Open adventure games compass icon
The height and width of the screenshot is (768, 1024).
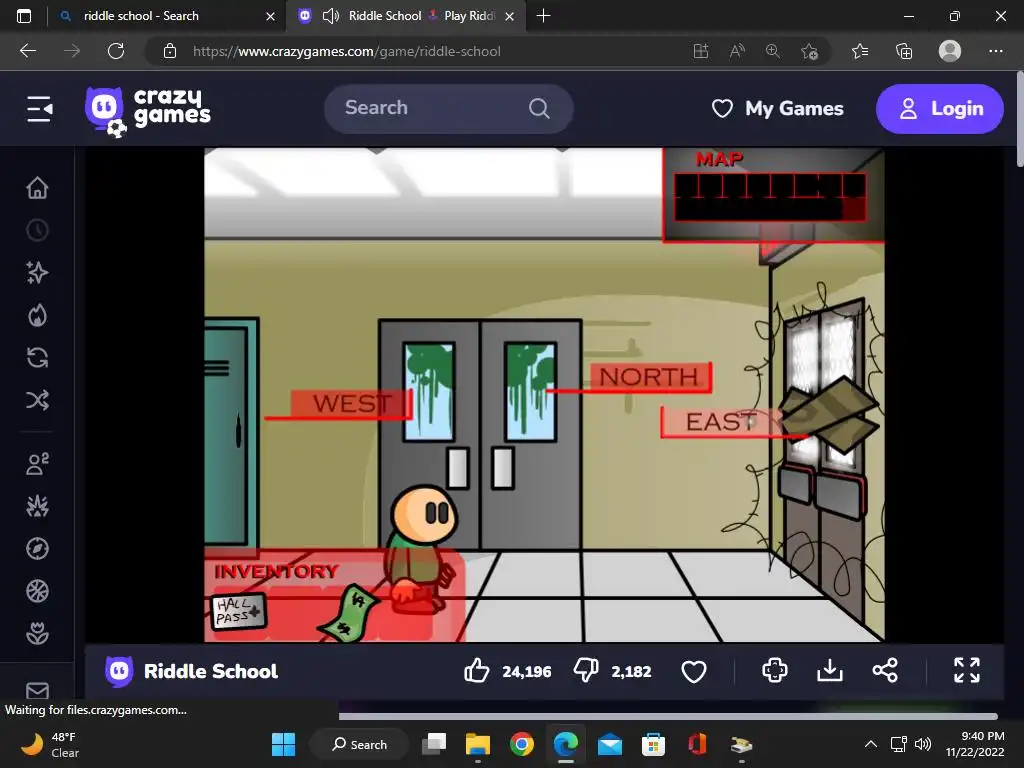point(37,549)
